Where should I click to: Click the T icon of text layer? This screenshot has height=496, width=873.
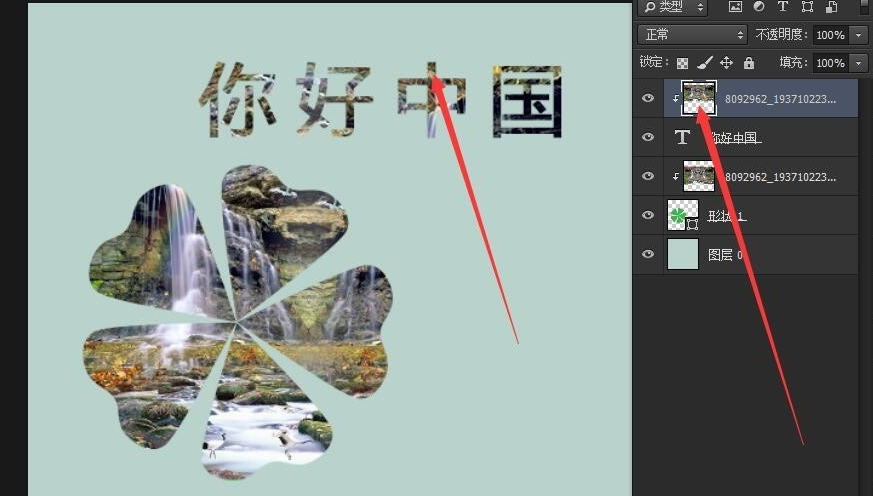(x=683, y=137)
